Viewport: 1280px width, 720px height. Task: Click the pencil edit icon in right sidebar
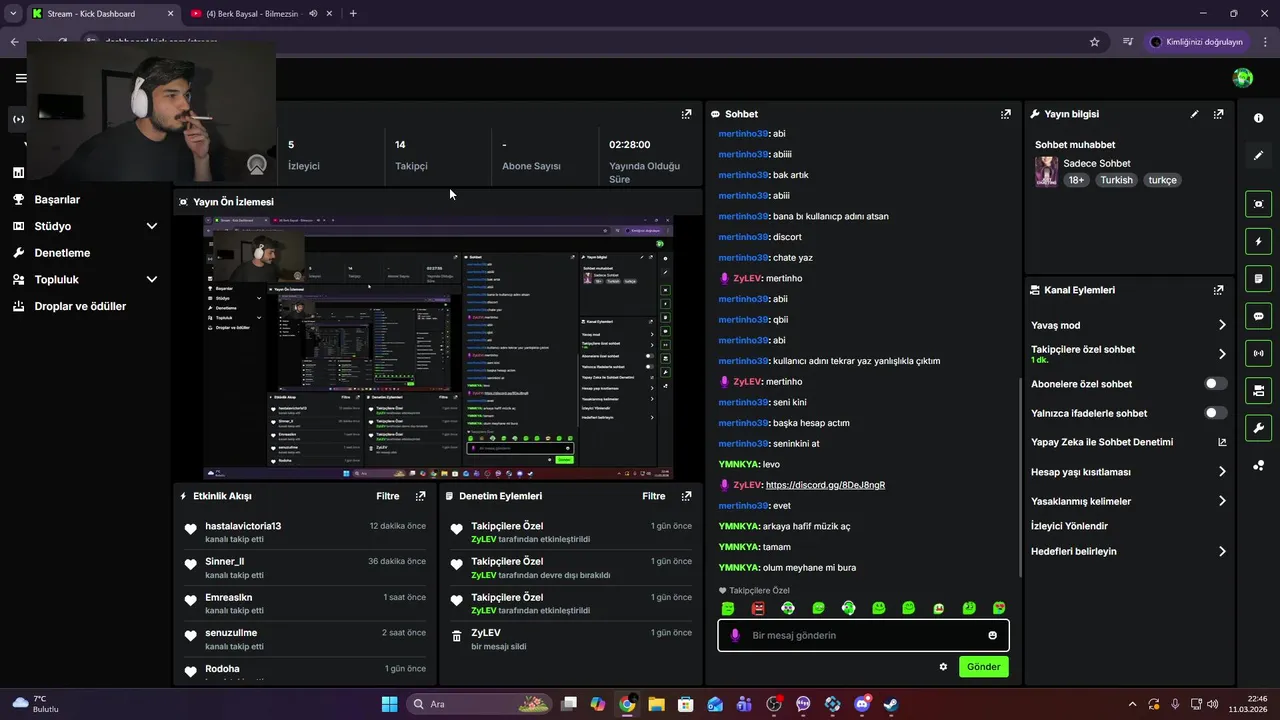coord(1258,156)
